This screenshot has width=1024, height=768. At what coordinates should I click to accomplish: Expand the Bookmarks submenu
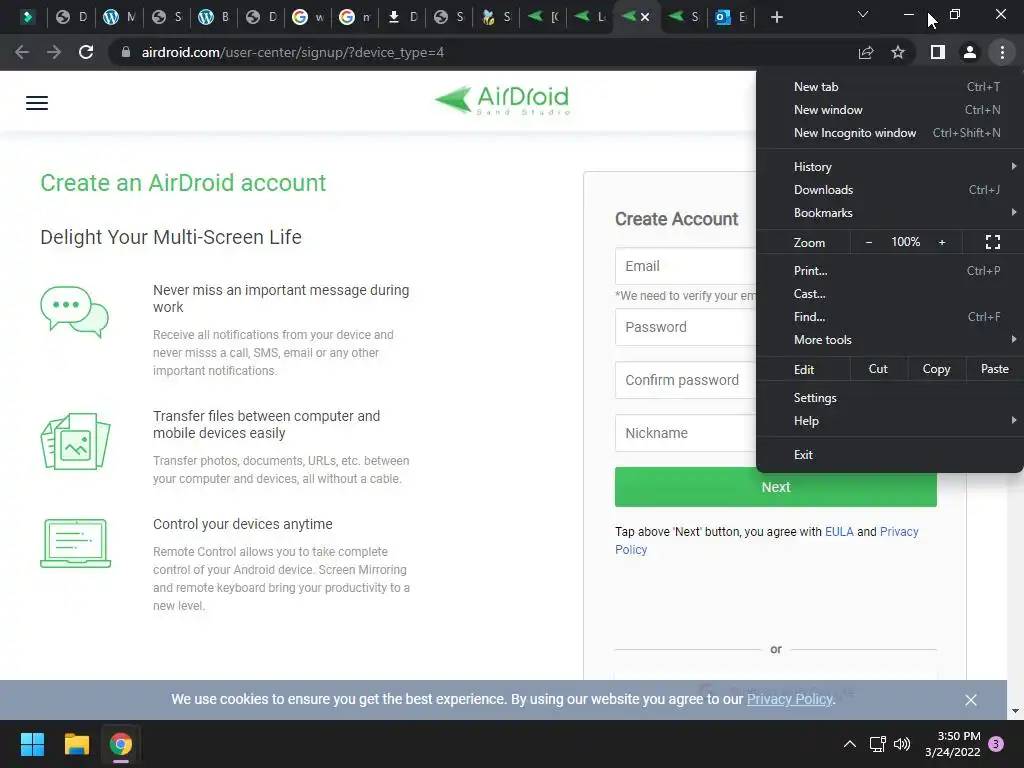[x=889, y=213]
